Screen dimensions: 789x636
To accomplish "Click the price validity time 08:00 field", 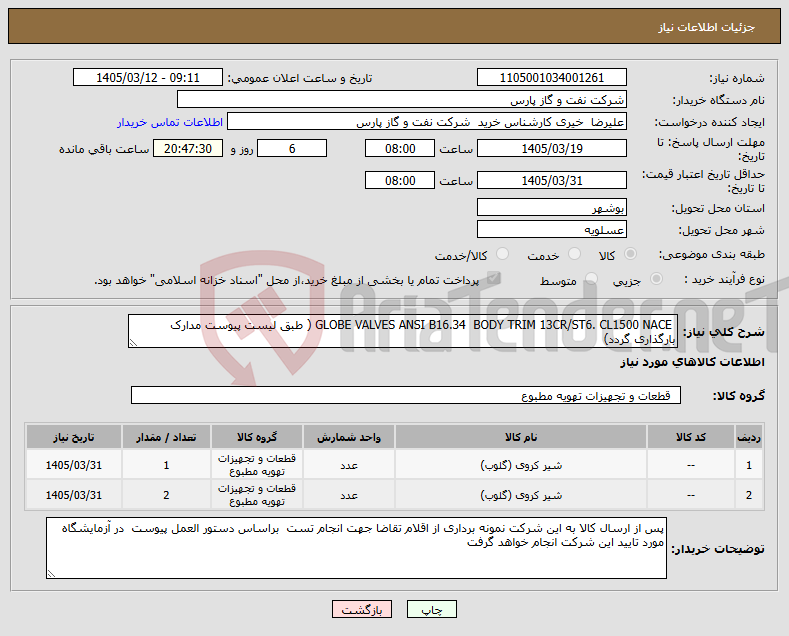I will pos(400,180).
